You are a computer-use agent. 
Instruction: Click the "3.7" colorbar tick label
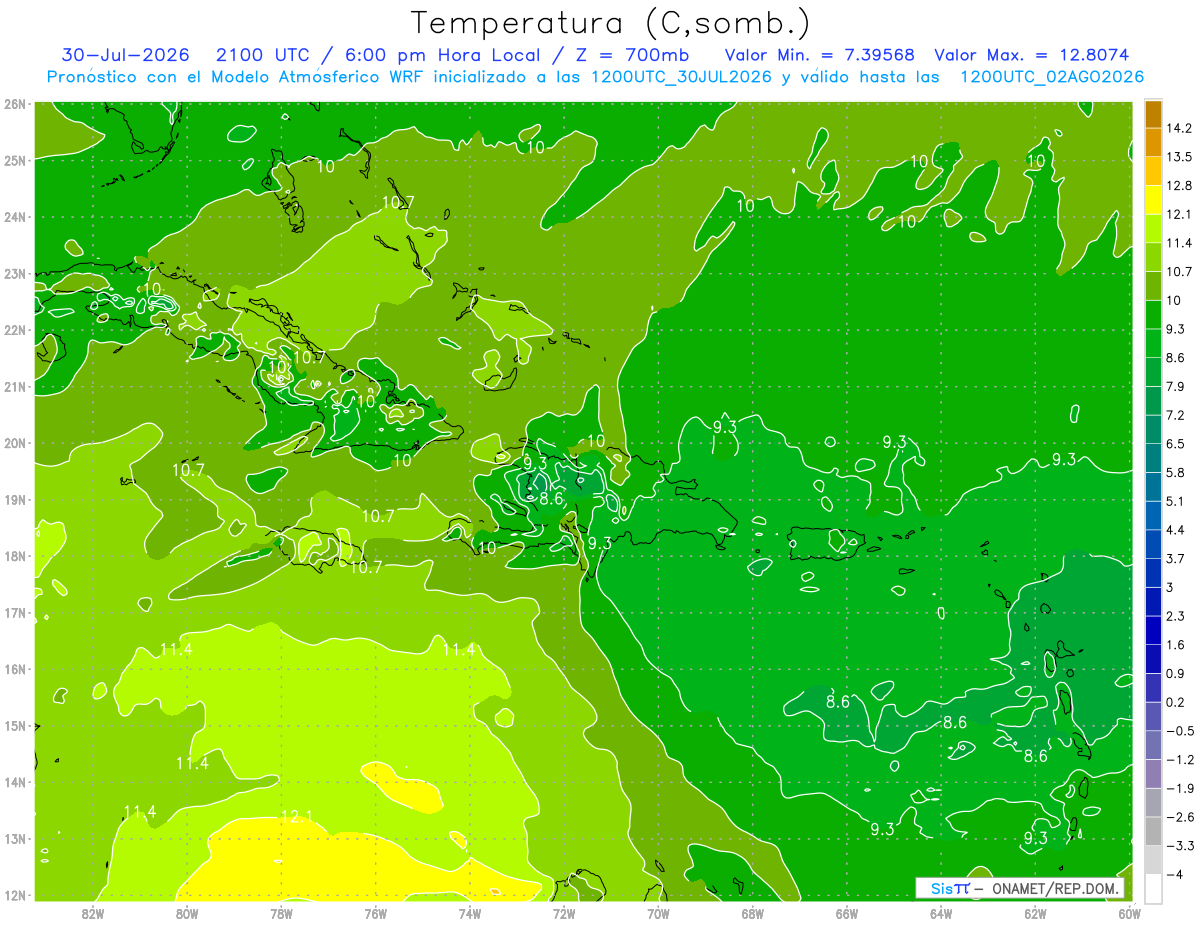1175,558
